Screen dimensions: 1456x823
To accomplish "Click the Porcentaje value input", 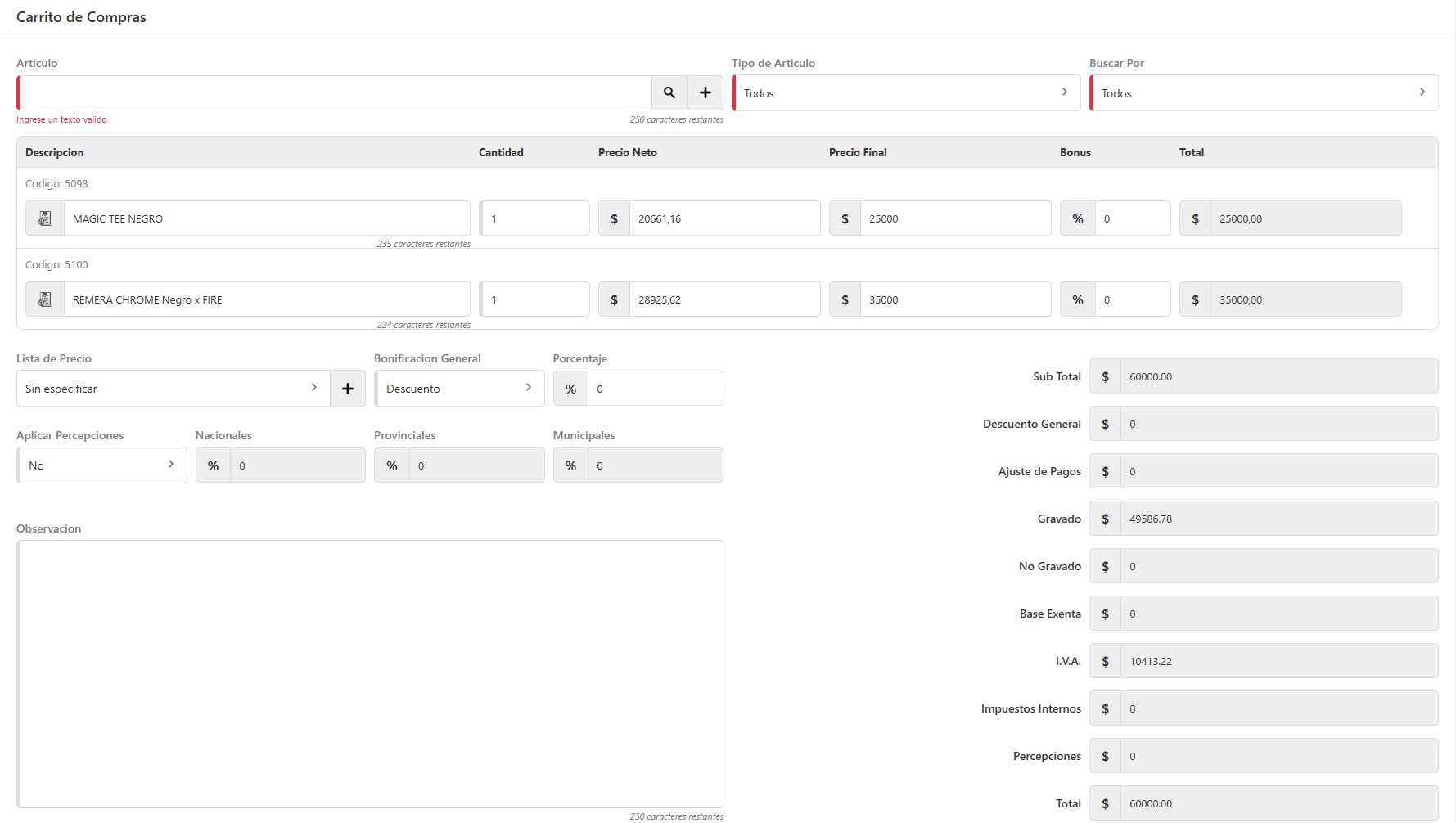I will (654, 389).
